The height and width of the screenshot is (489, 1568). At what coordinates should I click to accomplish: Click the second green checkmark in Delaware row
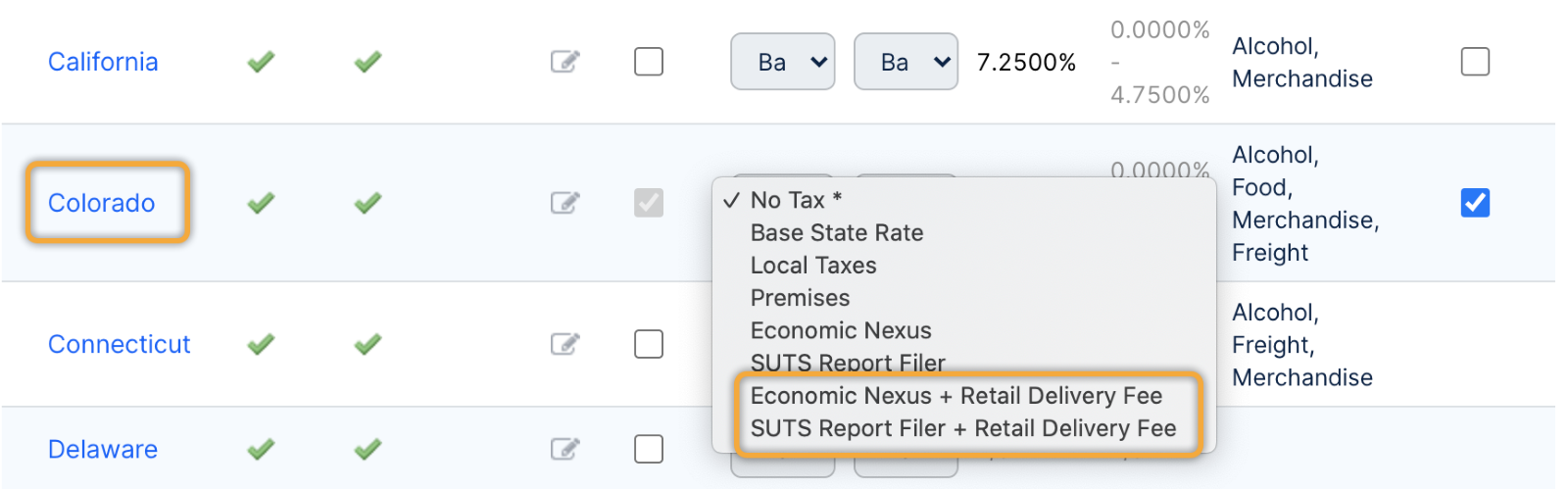pos(367,449)
